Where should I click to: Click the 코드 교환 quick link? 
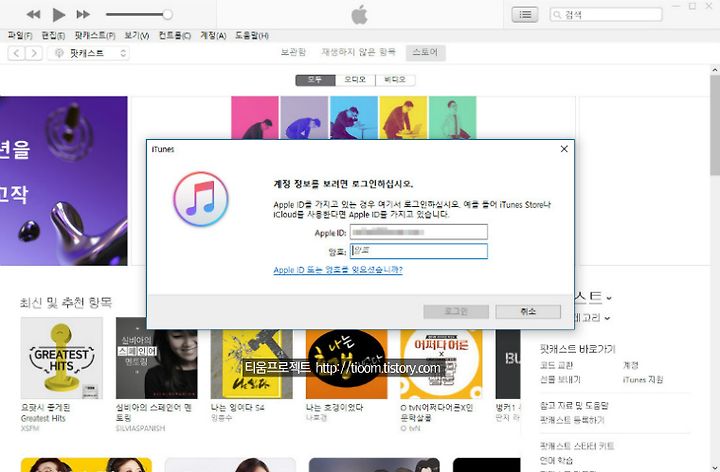[x=556, y=365]
